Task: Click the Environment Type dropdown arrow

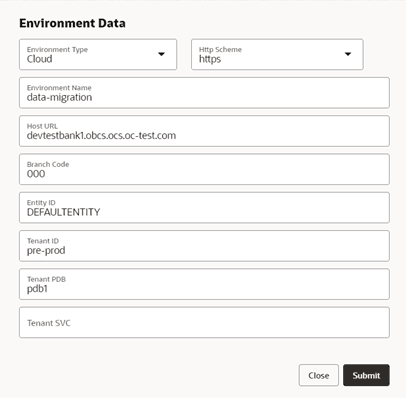Action: click(161, 54)
